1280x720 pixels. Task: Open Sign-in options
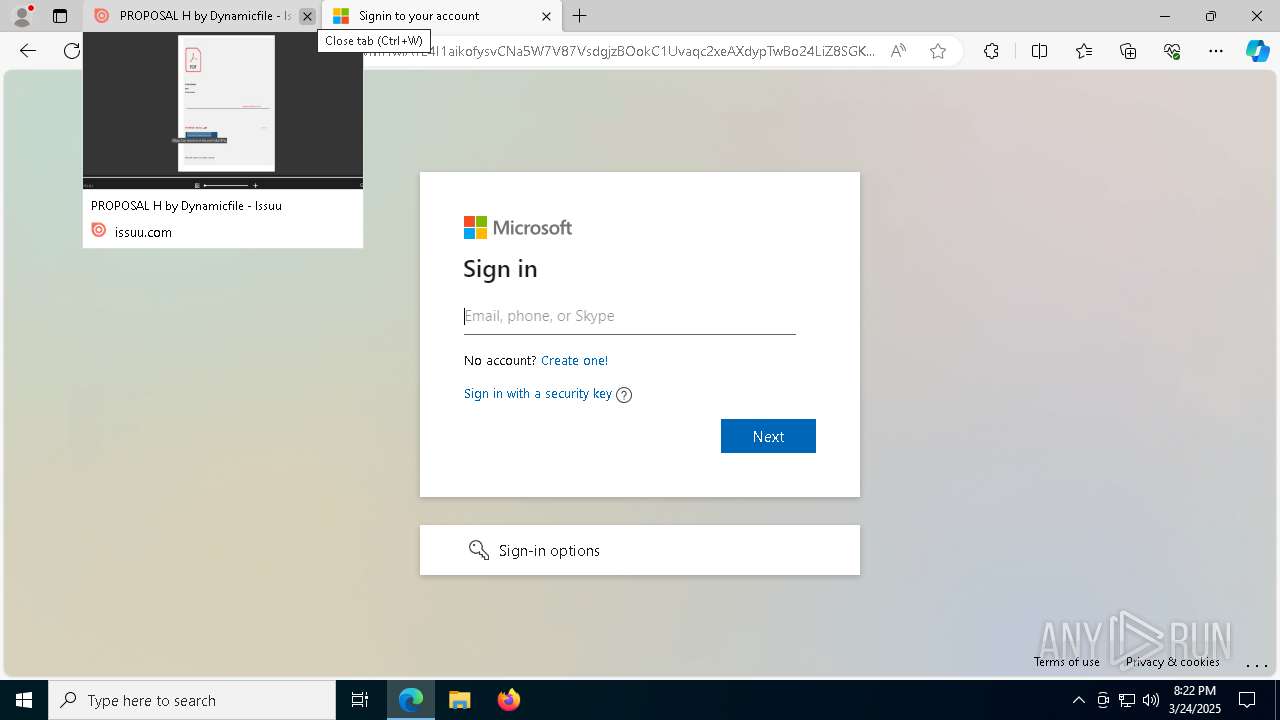[x=640, y=550]
